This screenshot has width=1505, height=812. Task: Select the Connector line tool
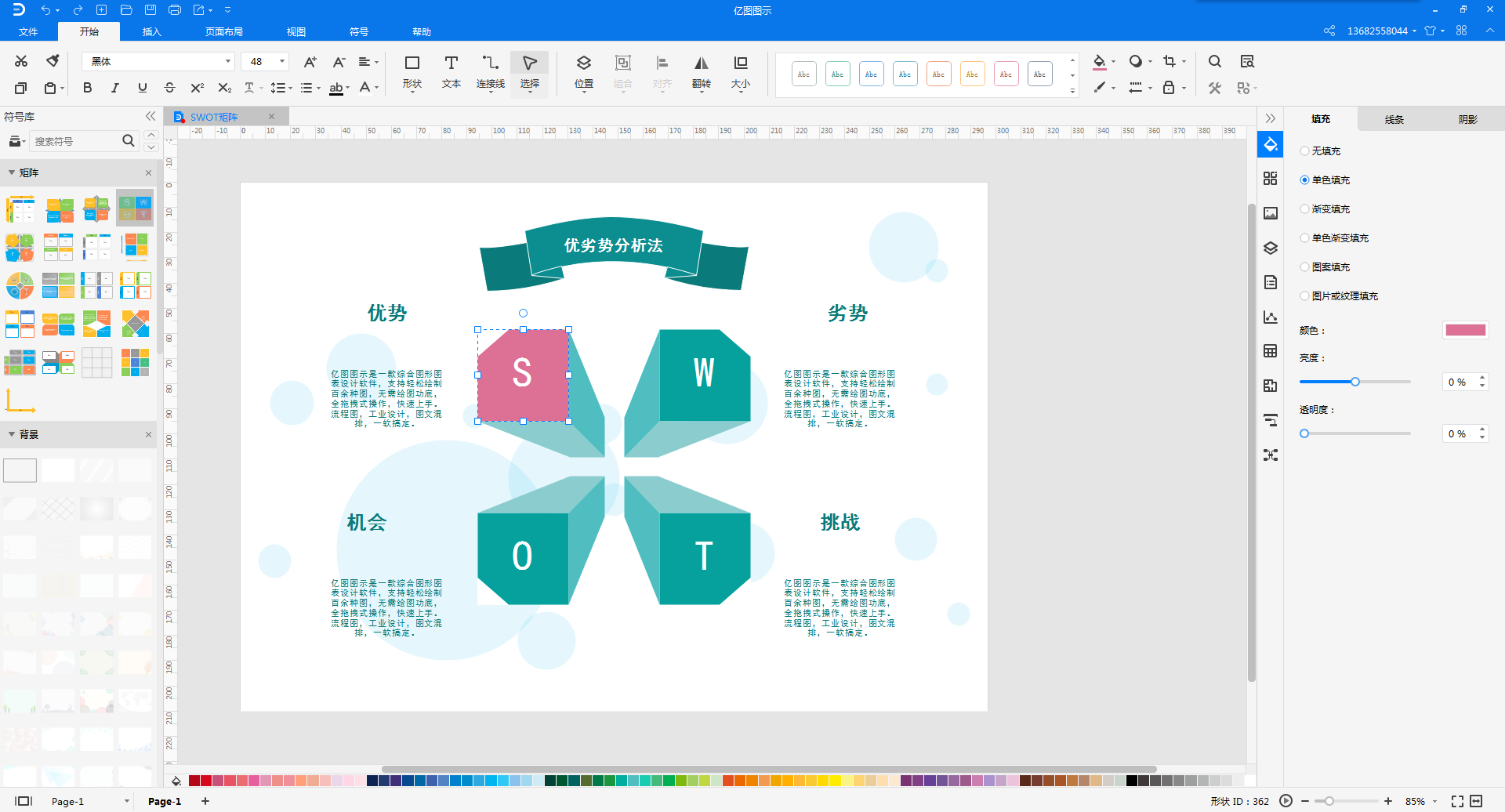click(x=490, y=71)
